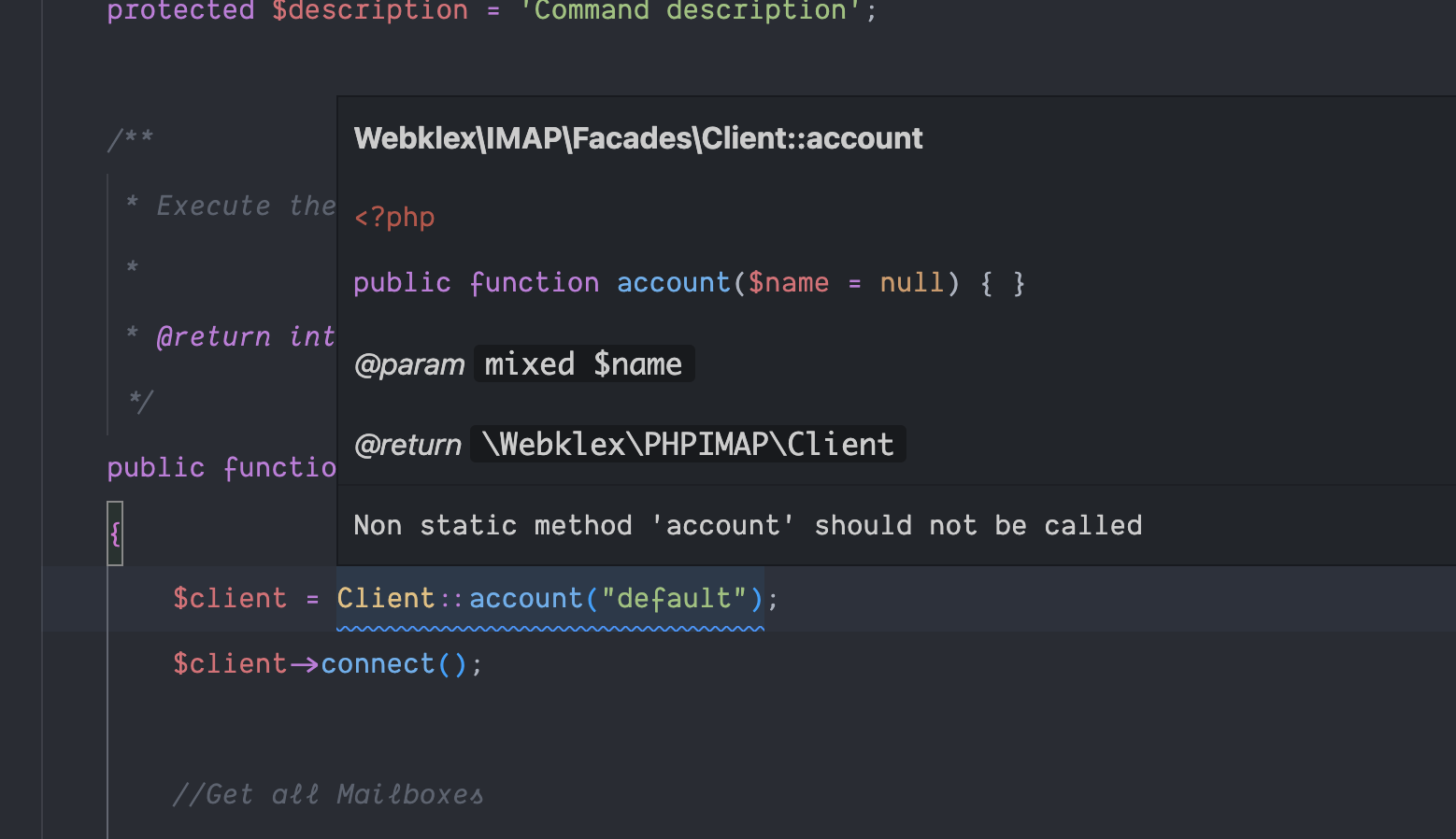Click the @return int docblock tag
1456x839 pixels.
point(246,336)
